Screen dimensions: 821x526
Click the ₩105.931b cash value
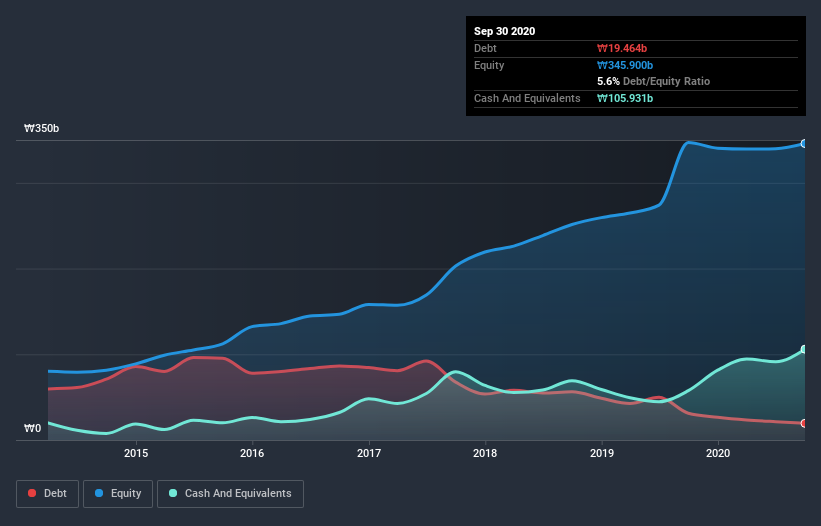click(x=625, y=98)
